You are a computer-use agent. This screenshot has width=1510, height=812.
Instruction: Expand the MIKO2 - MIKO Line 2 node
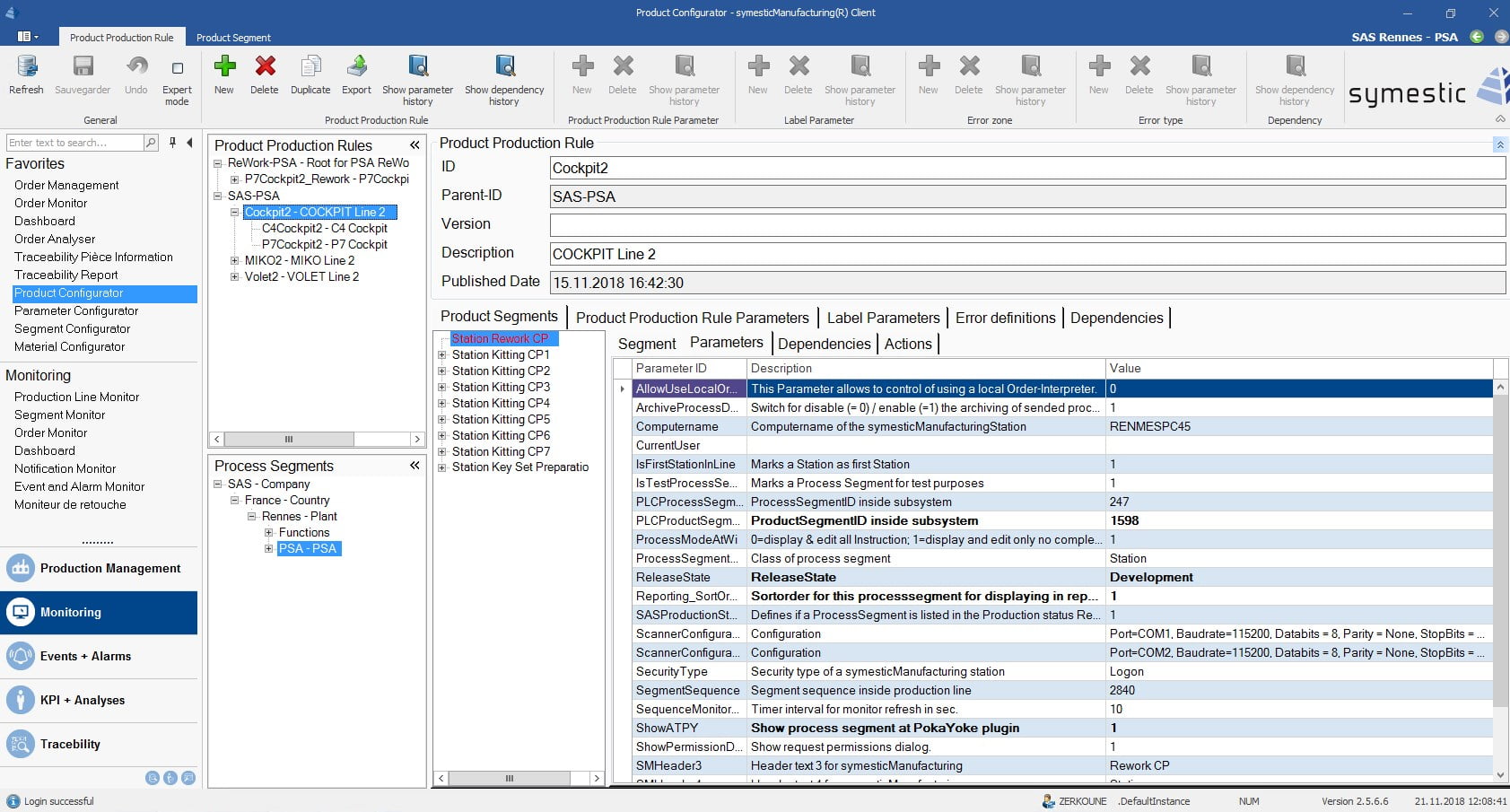tap(235, 261)
